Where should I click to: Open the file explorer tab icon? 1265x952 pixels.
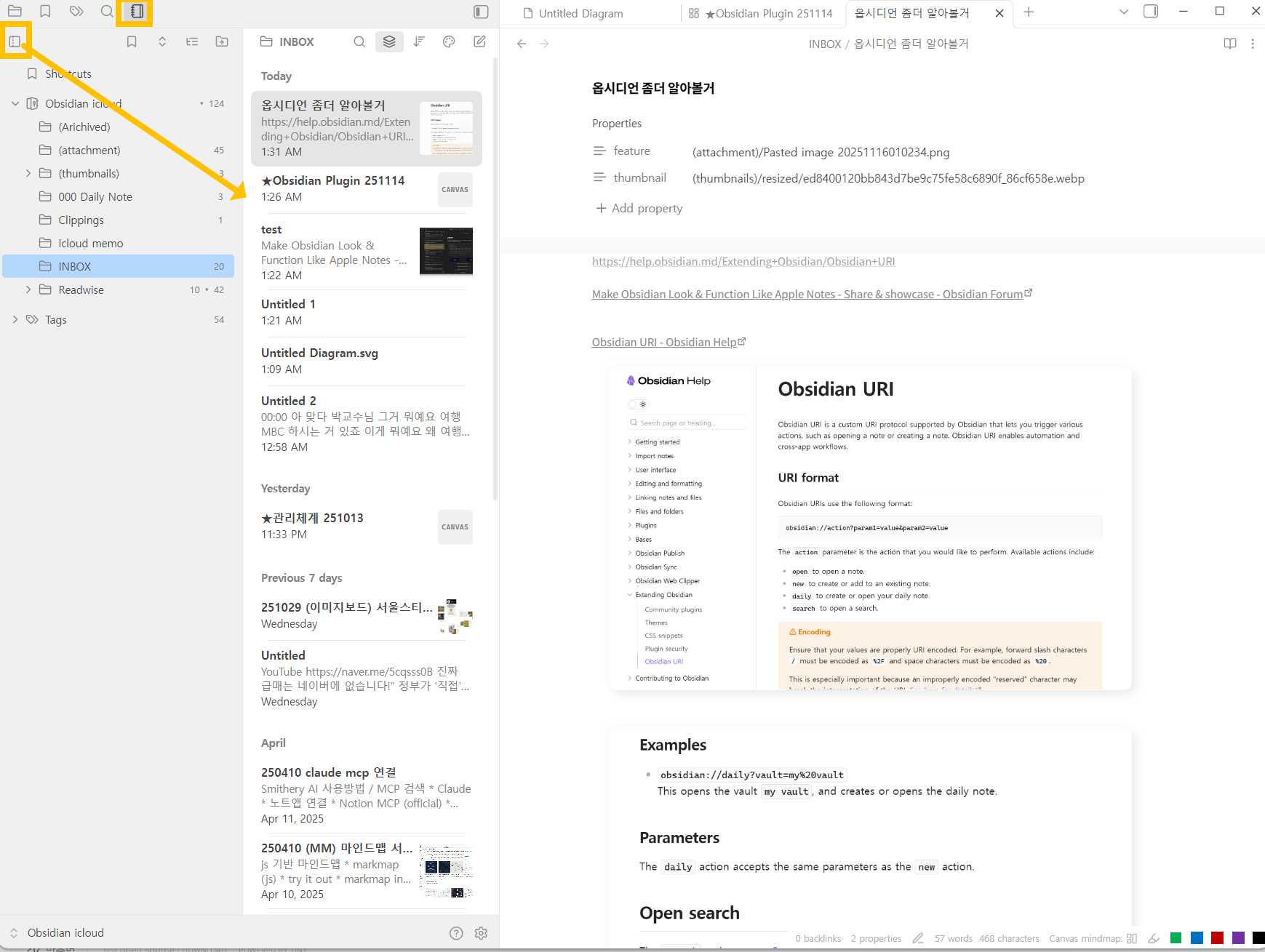click(x=15, y=11)
